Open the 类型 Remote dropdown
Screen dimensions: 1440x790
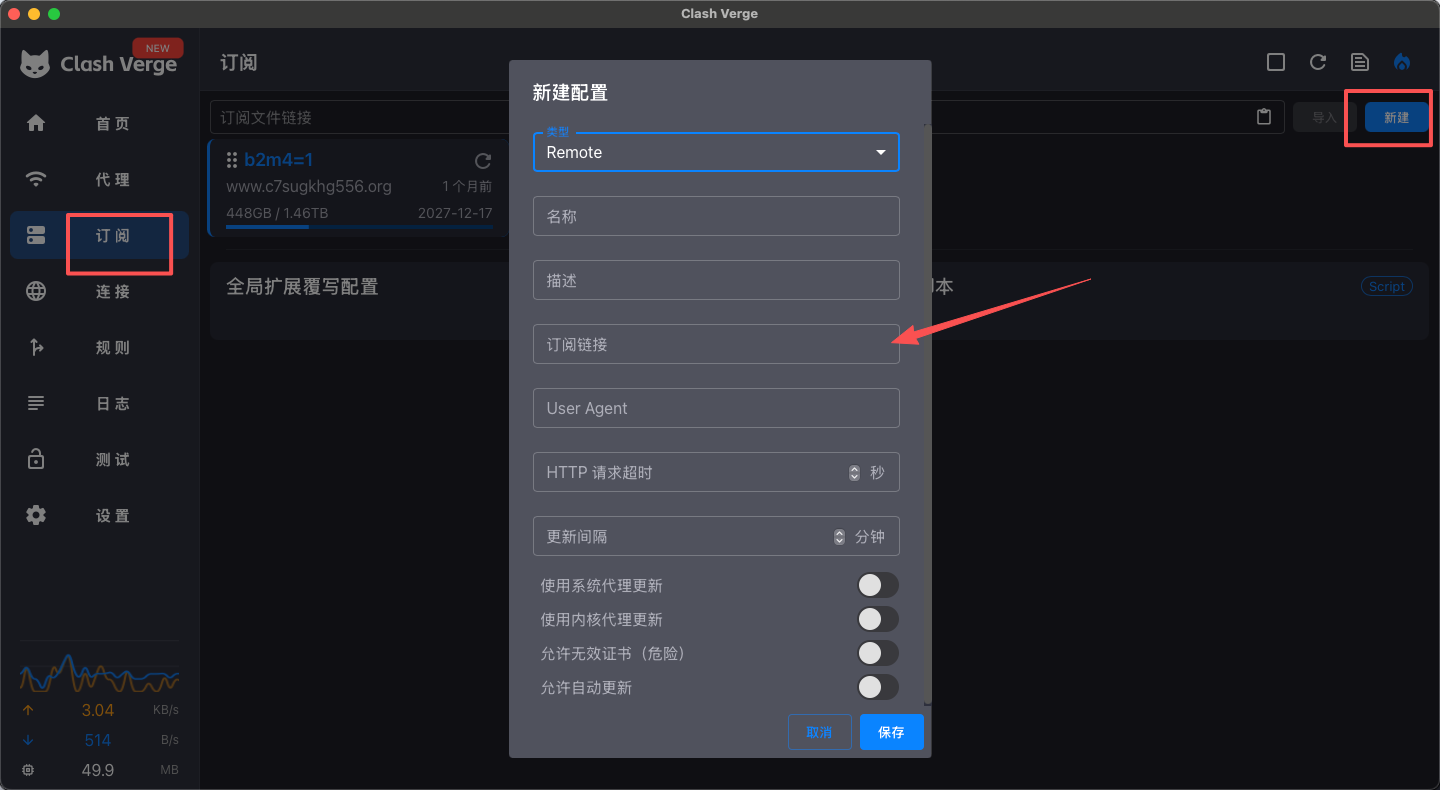tap(716, 153)
